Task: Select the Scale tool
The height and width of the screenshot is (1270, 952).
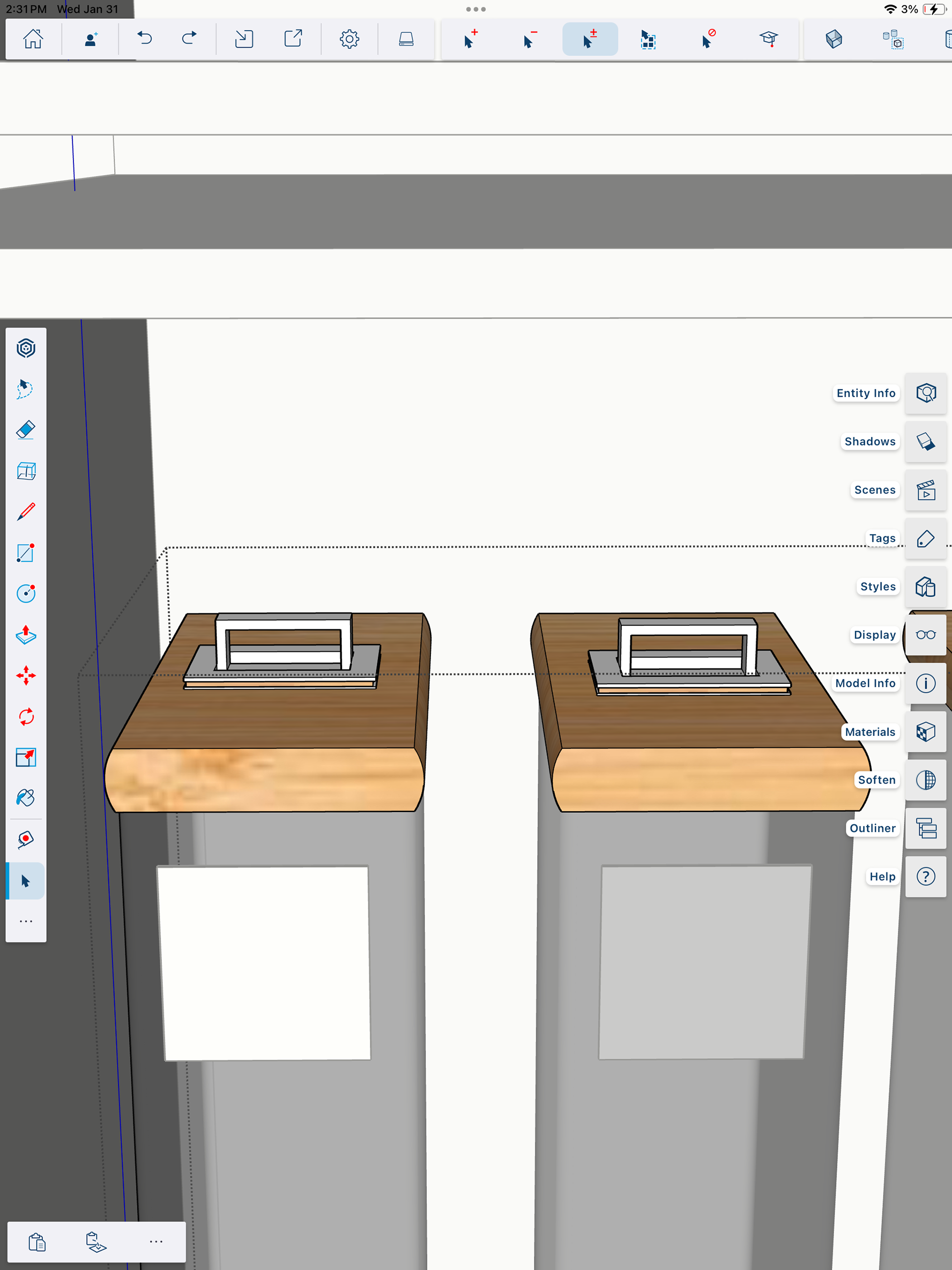Action: [26, 757]
